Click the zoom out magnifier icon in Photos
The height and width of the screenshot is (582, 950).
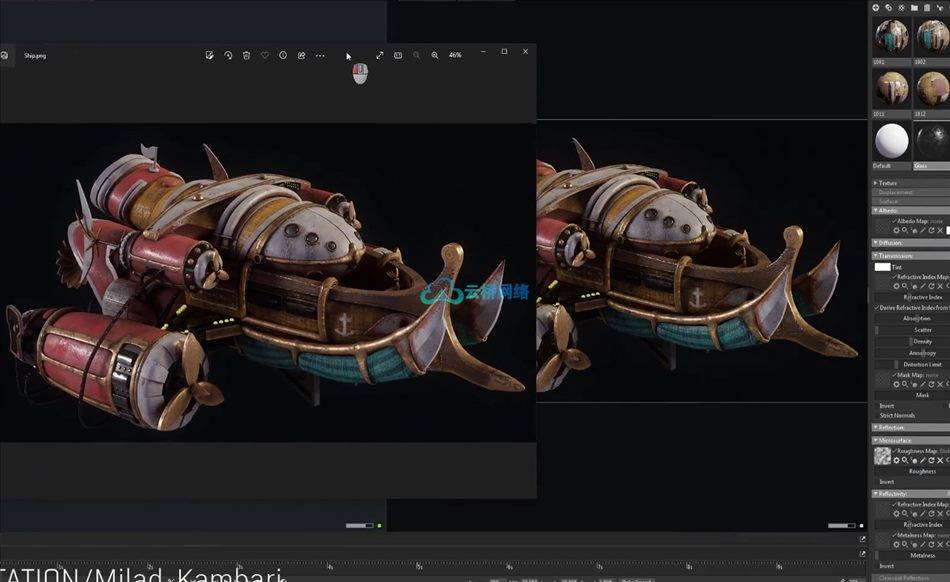point(416,55)
